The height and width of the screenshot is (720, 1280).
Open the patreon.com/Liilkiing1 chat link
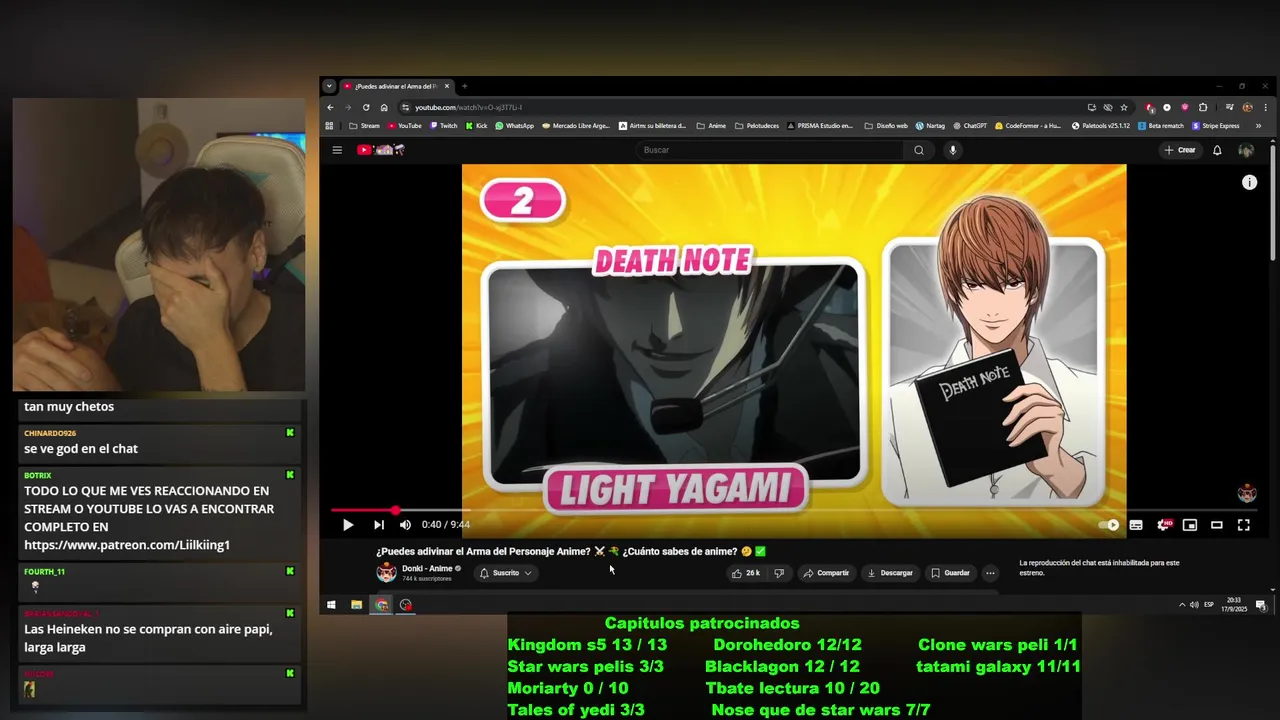coord(127,545)
